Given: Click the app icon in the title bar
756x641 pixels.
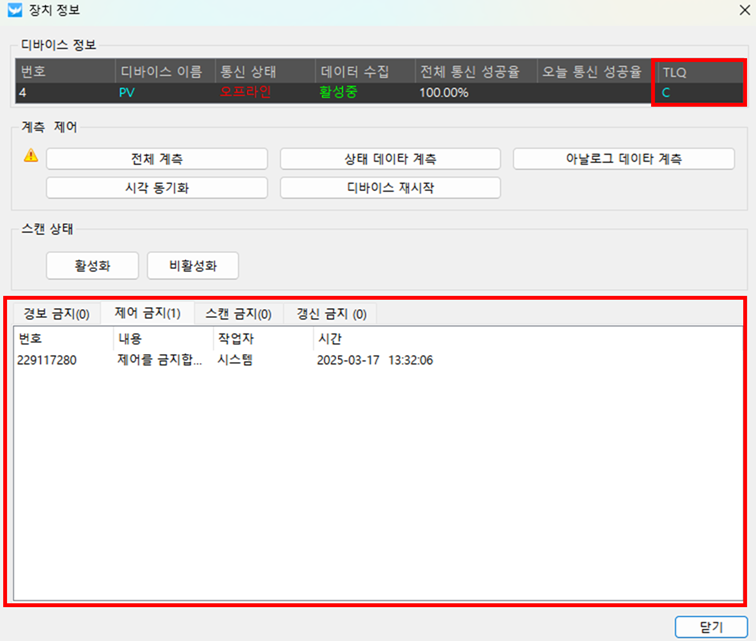Looking at the screenshot, I should 14,13.
